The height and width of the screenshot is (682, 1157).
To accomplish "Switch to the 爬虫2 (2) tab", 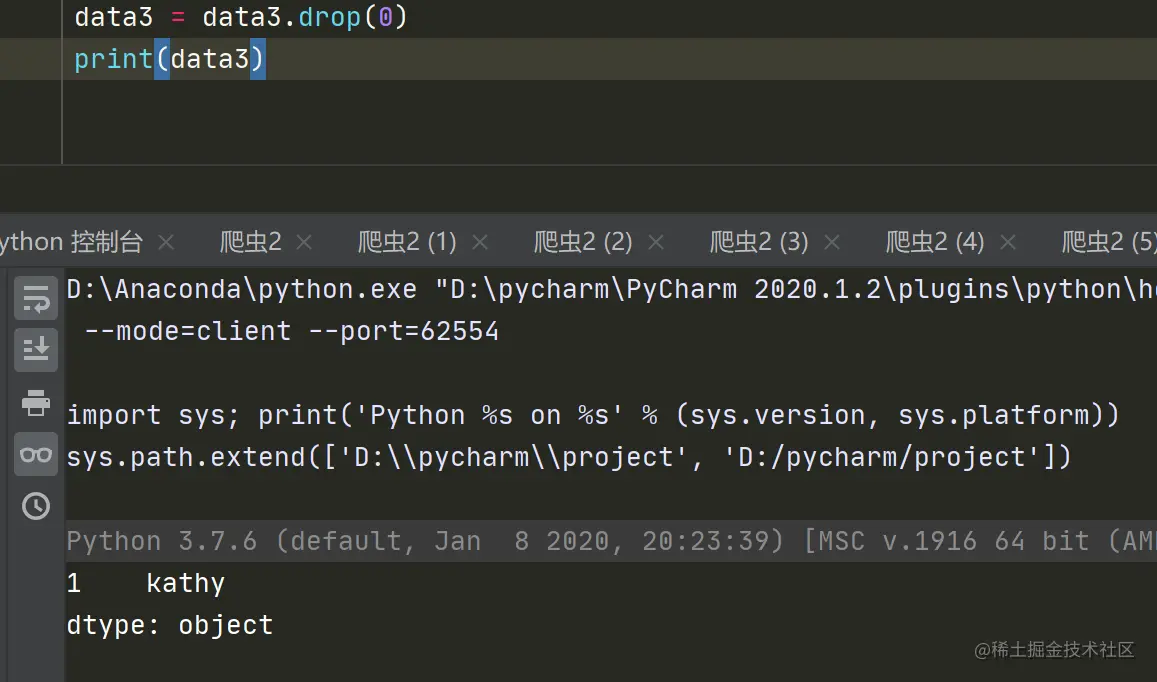I will click(583, 242).
